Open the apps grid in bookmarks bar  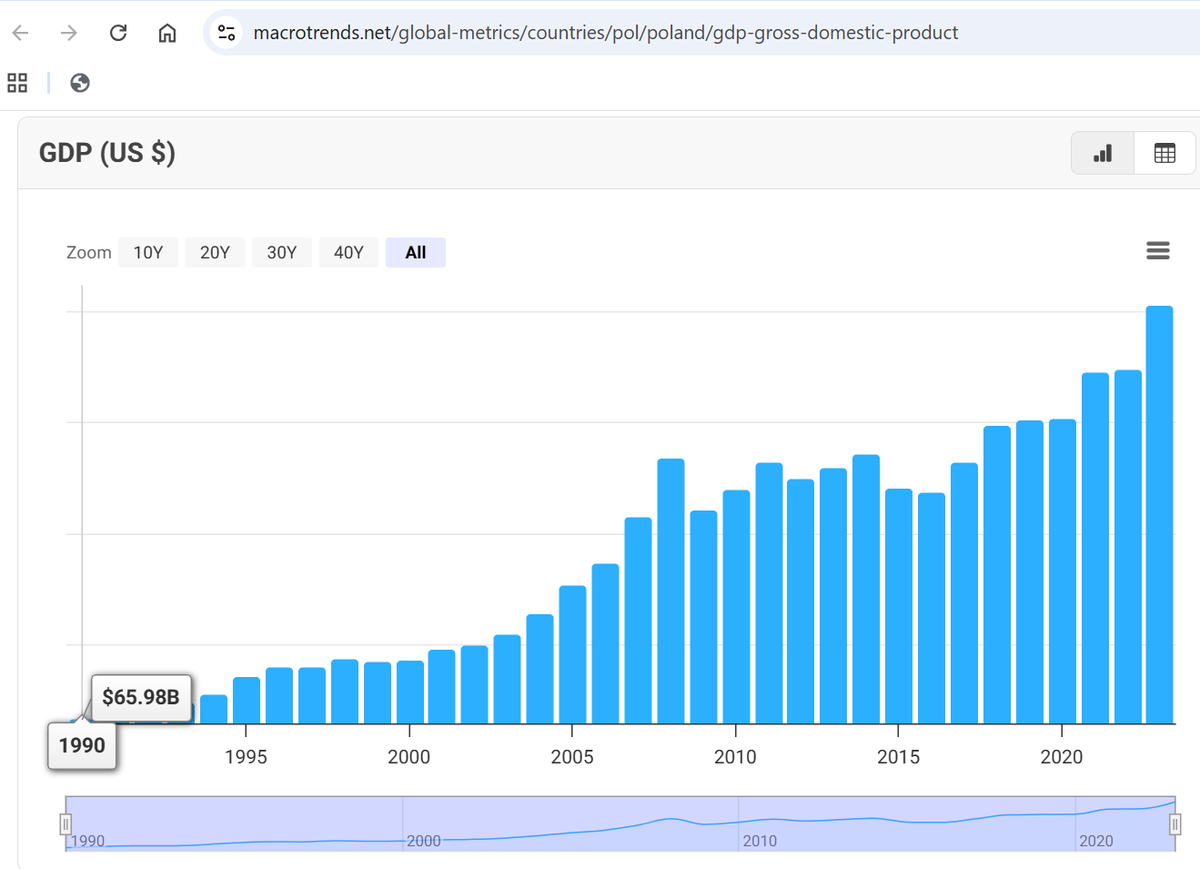(x=17, y=83)
